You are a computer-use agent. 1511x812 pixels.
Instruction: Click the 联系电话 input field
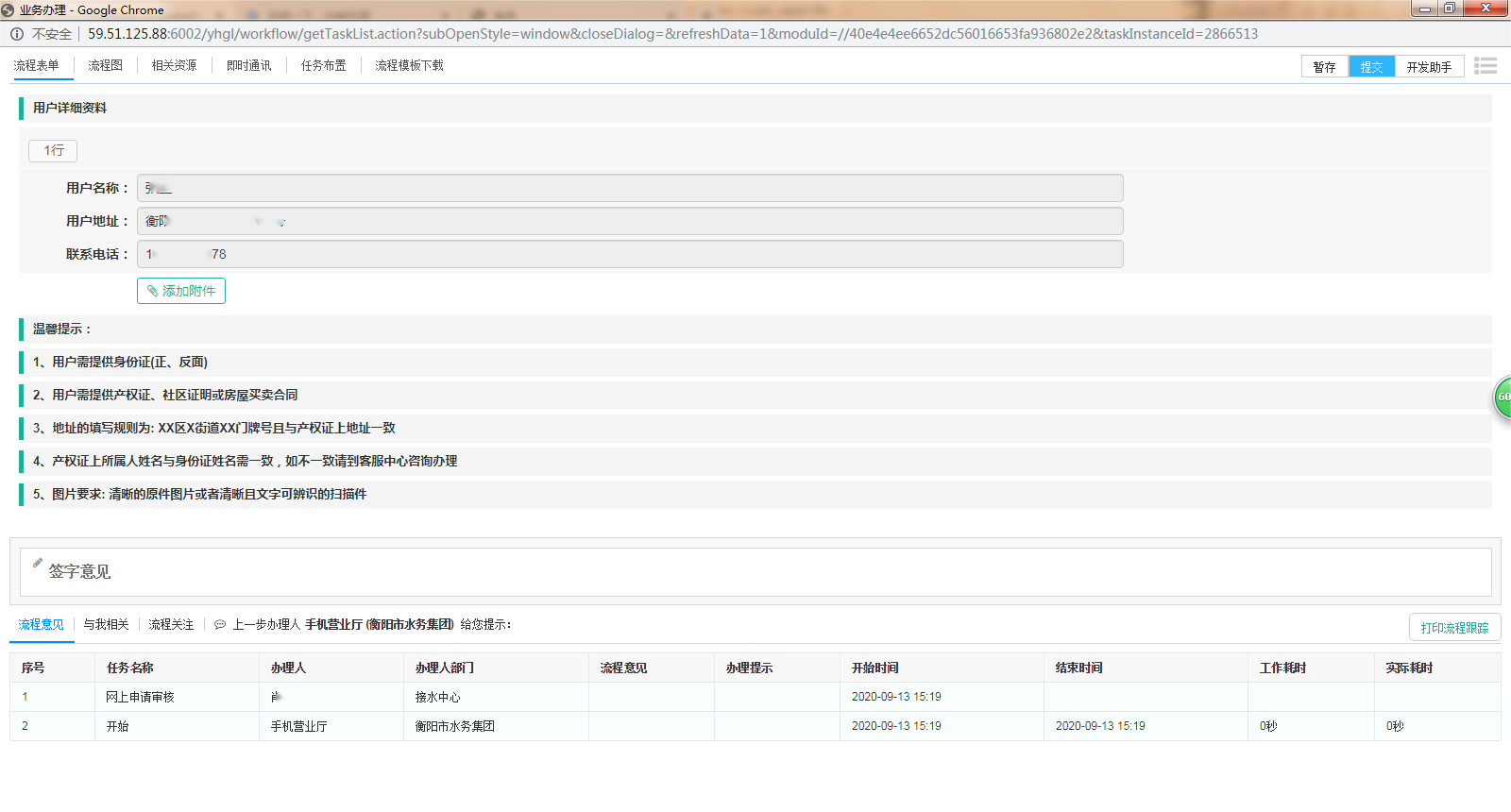coord(630,254)
